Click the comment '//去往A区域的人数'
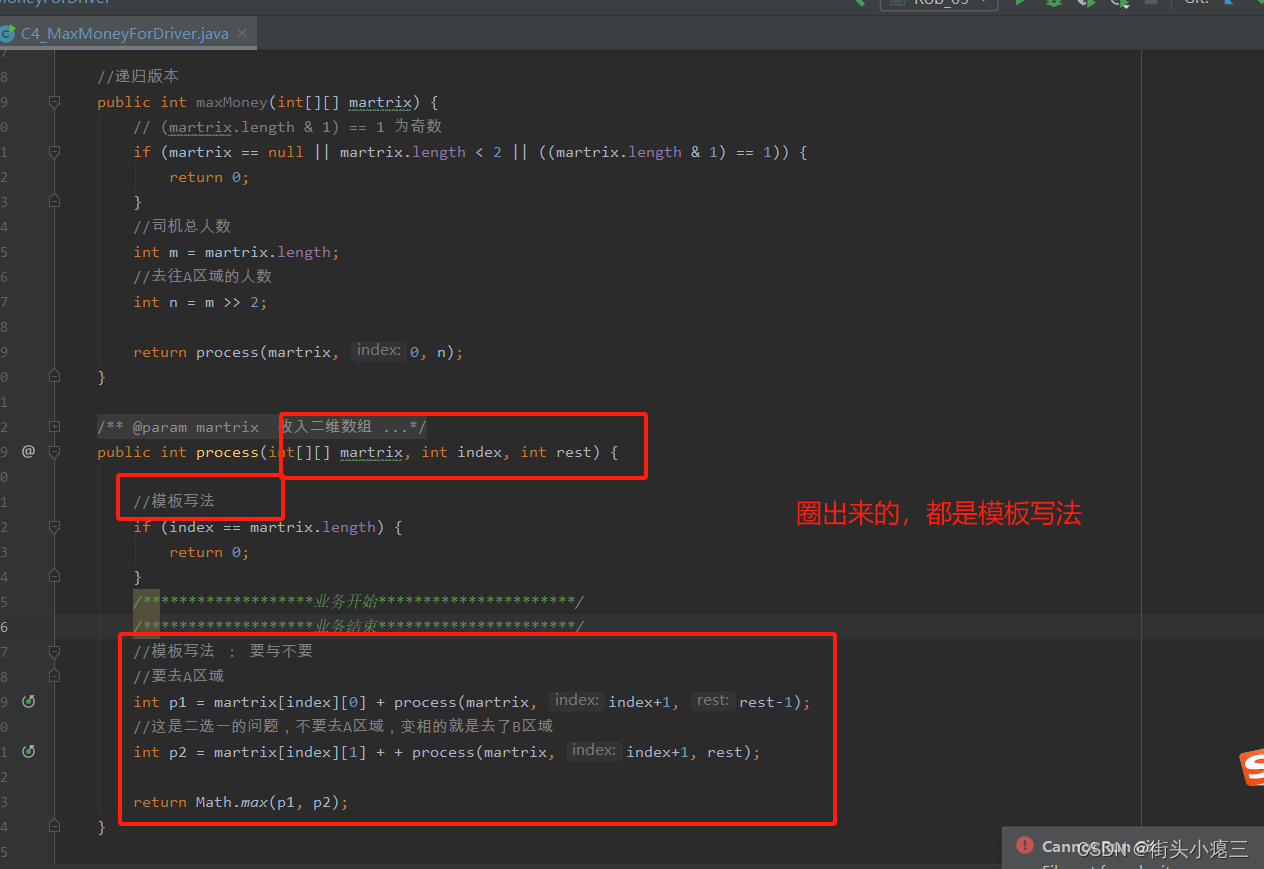 coord(203,277)
